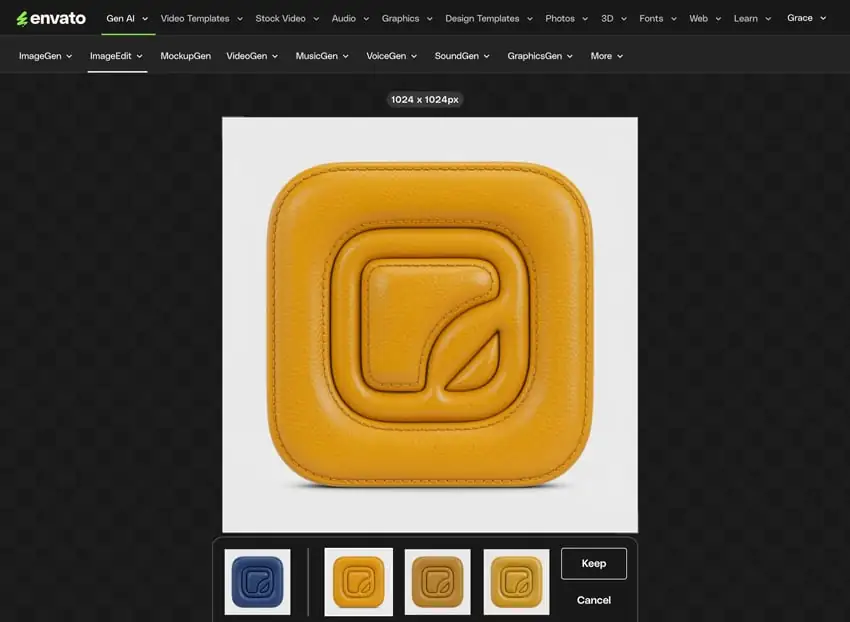Select the bright yellow variation thumbnail
Screen dimensions: 850x622
358,582
